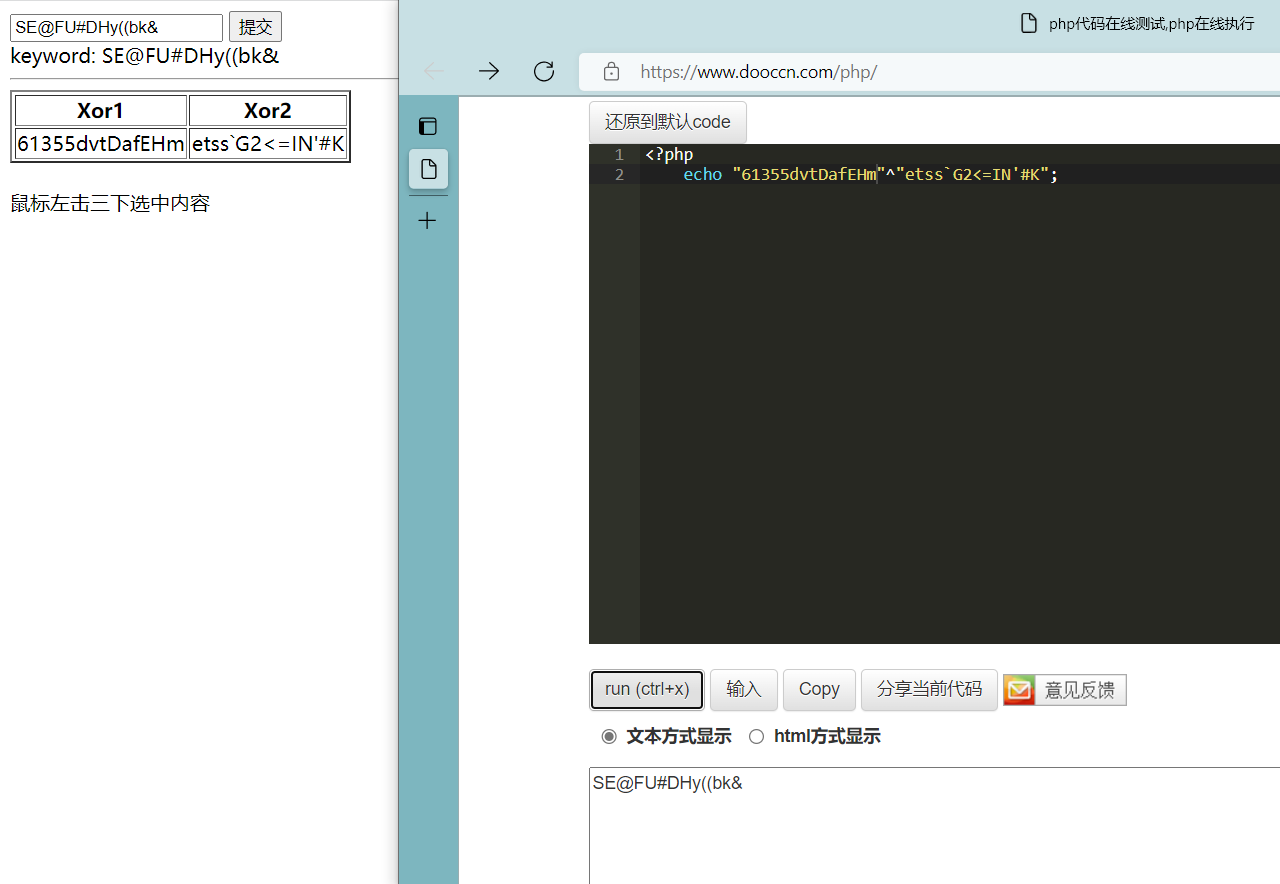
Task: Select the 文本方式显示 radio button
Action: pyautogui.click(x=609, y=736)
